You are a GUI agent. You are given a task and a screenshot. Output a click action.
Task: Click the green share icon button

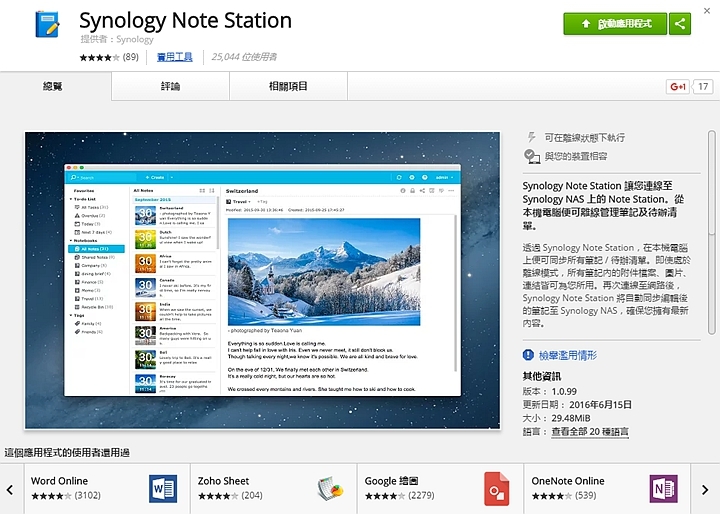[x=680, y=24]
